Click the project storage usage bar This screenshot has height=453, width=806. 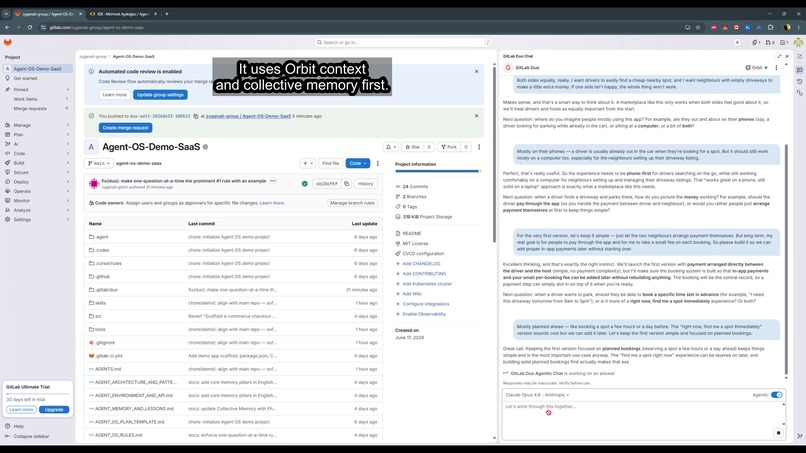(x=438, y=171)
